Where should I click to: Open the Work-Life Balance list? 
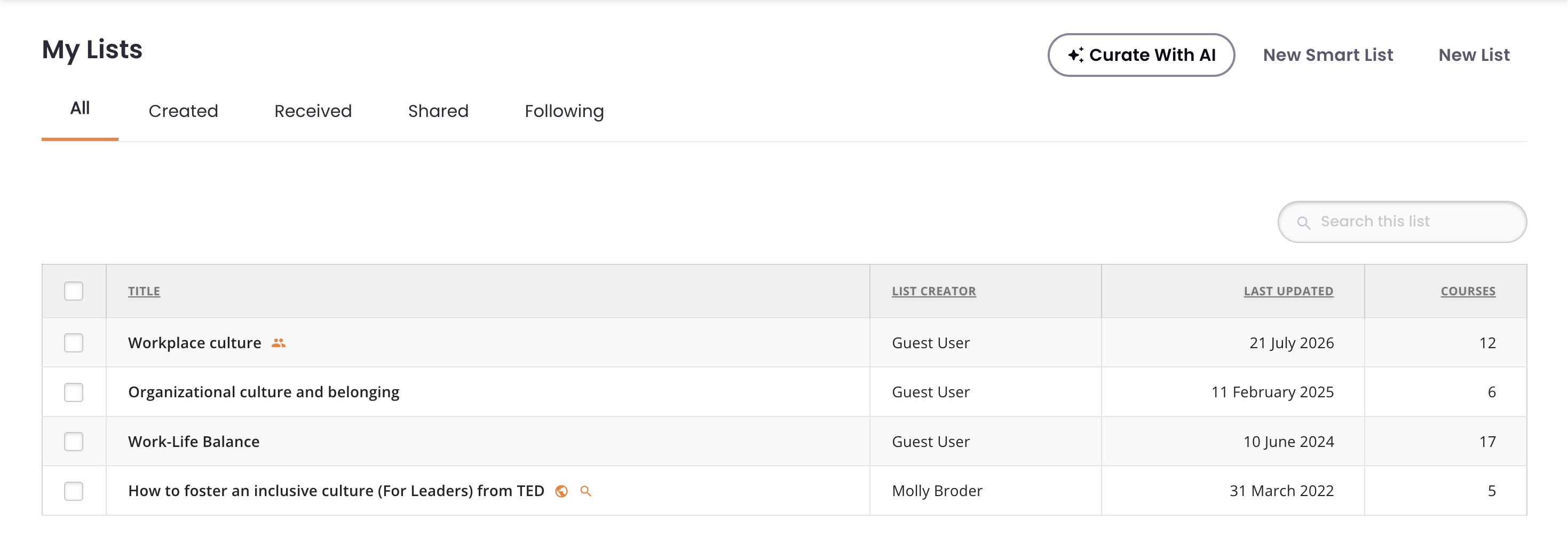point(194,442)
